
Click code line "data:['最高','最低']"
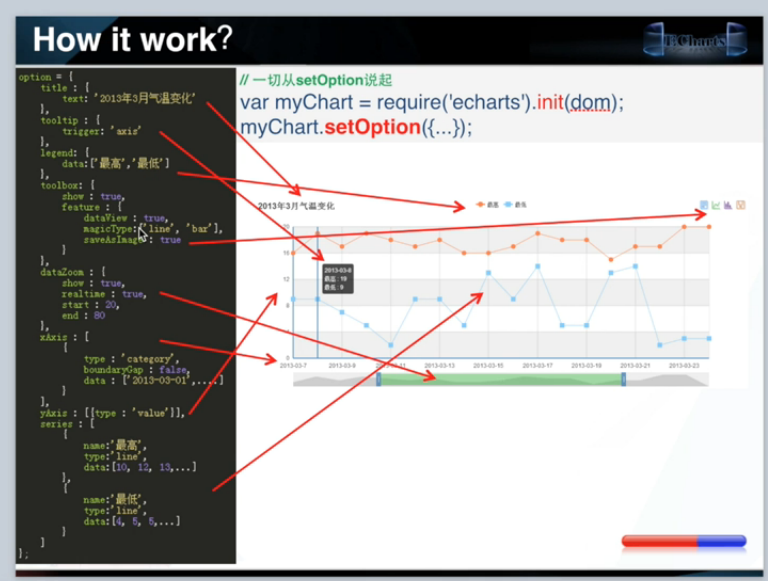pyautogui.click(x=116, y=164)
